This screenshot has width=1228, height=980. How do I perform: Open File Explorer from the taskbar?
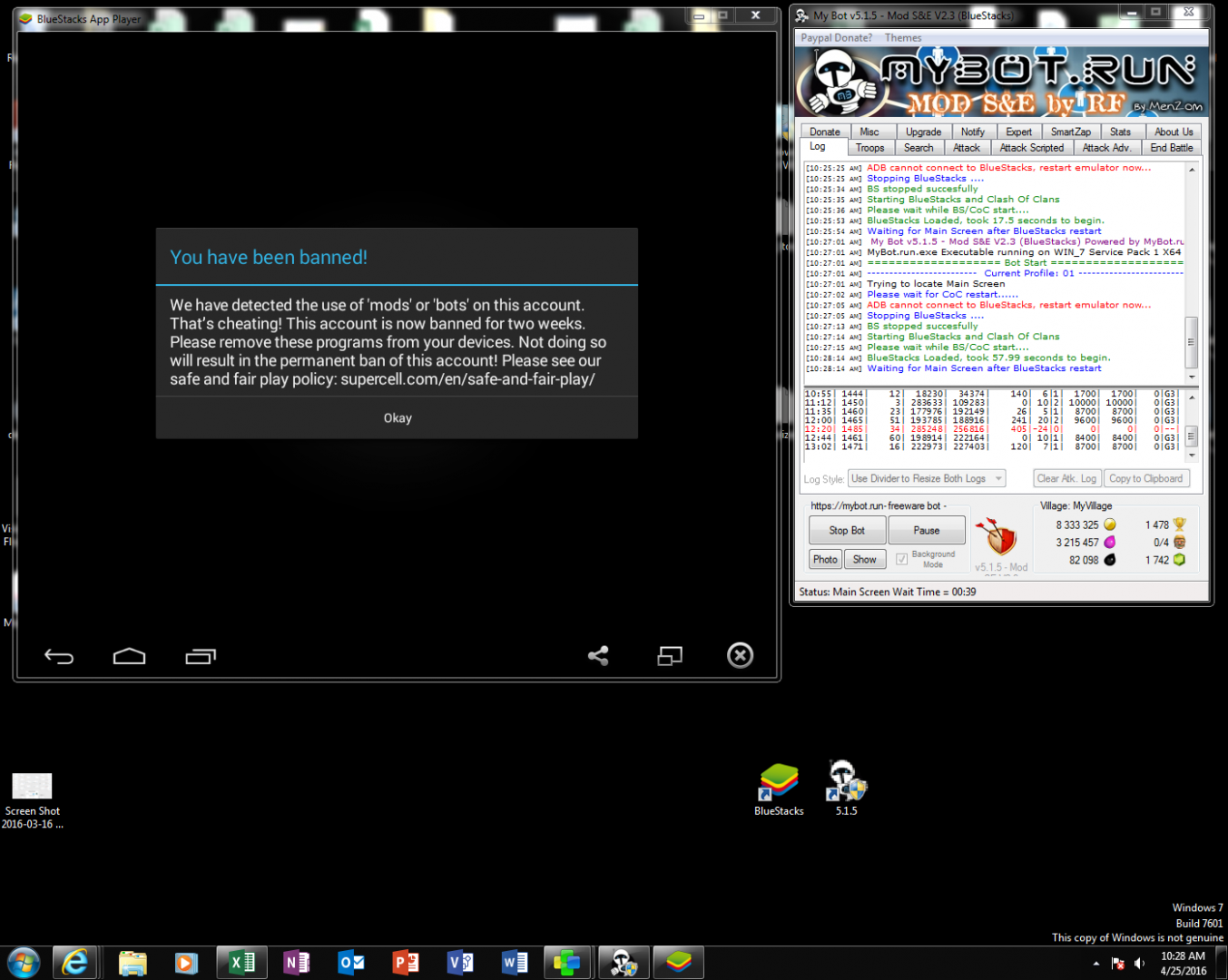click(x=133, y=962)
